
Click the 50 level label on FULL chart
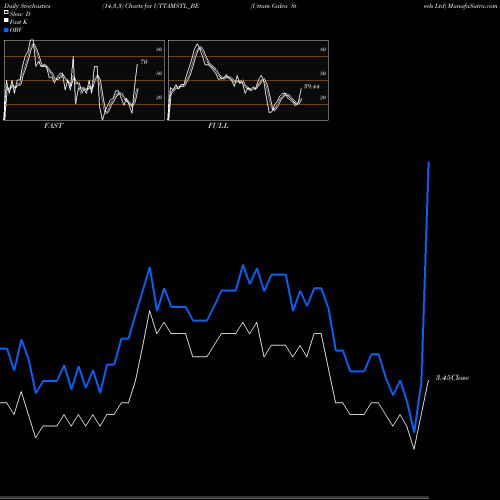point(323,73)
